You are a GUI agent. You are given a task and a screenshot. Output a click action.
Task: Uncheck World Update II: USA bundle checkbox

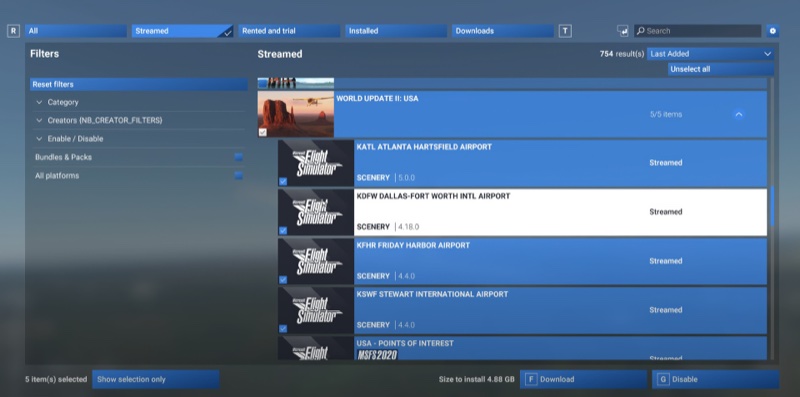click(263, 132)
